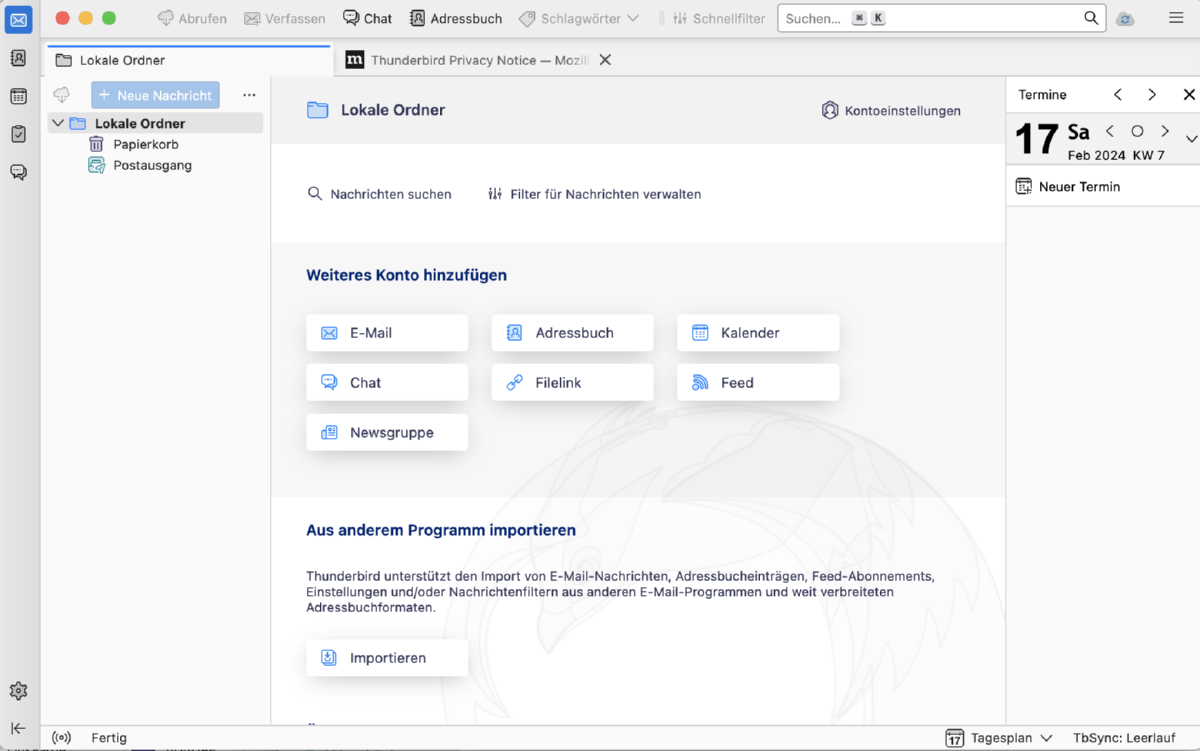Click the online status icon in status bar
The width and height of the screenshot is (1200, 751).
(x=61, y=738)
